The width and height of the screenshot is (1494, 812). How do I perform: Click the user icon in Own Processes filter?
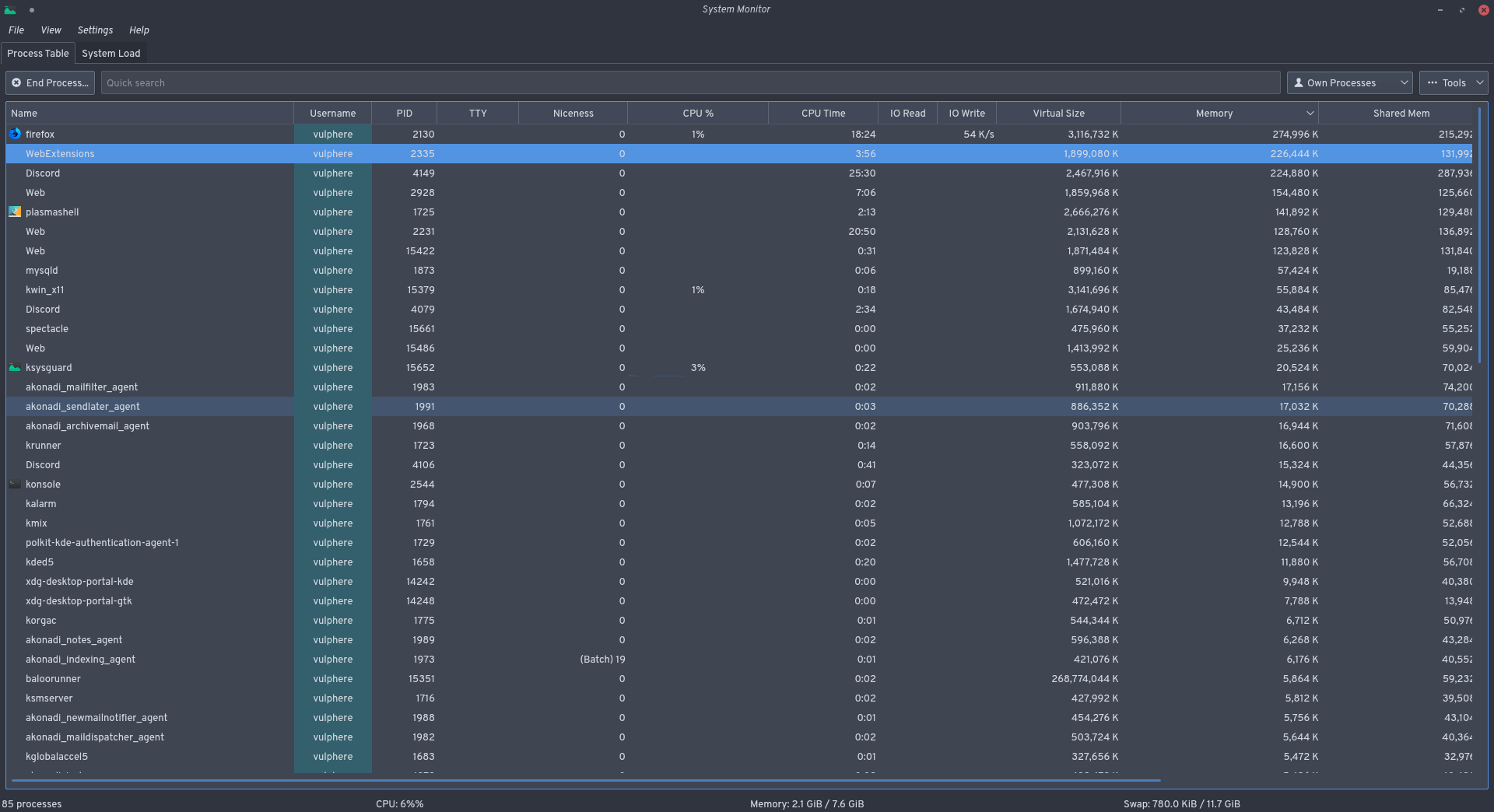coord(1299,82)
